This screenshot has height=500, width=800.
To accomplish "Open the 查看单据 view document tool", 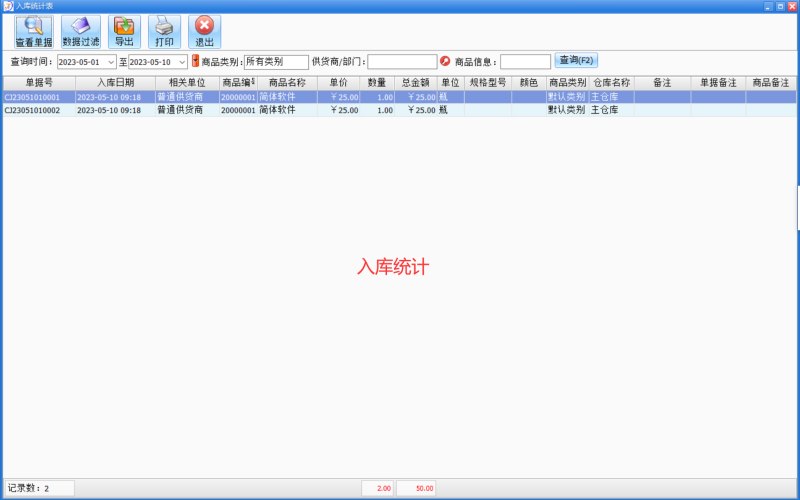I will click(x=34, y=32).
